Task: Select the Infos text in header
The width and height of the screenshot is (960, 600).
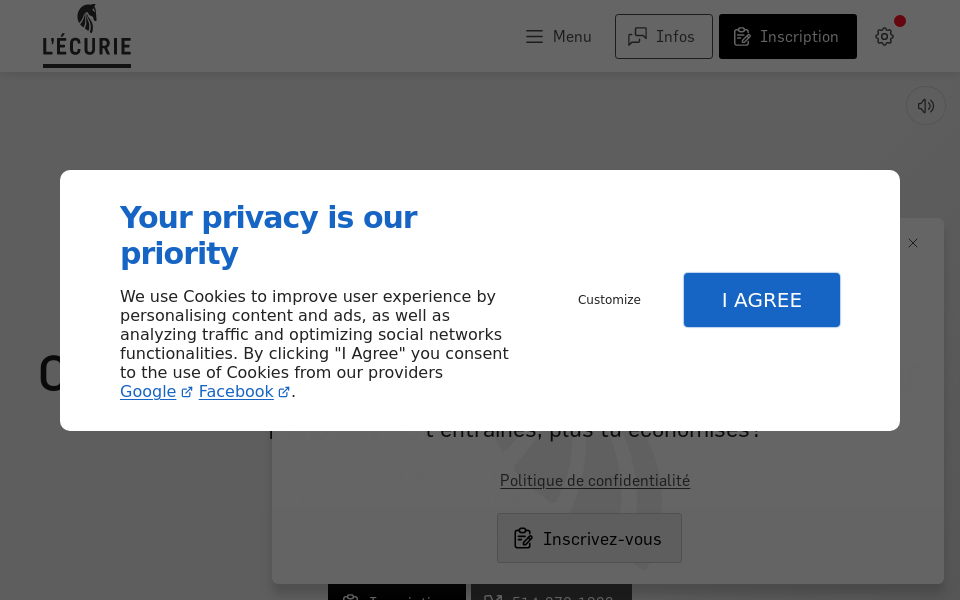Action: point(675,37)
